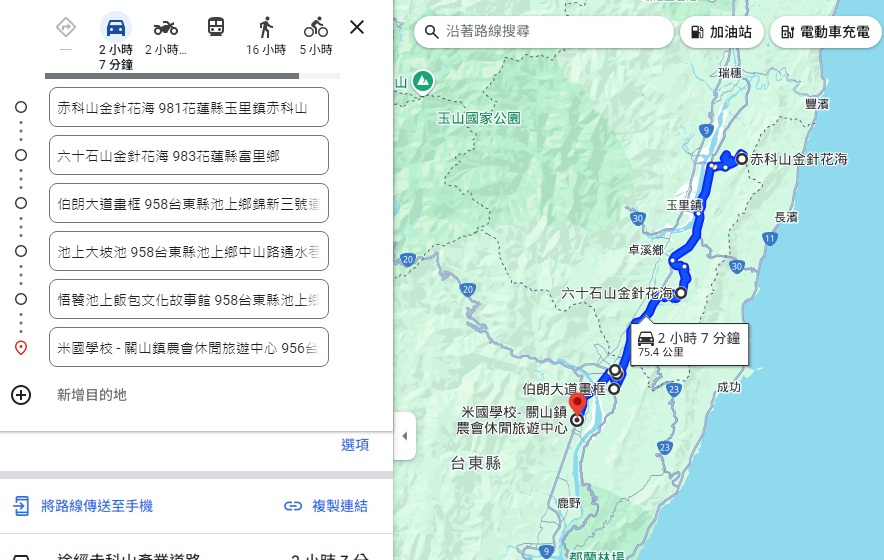Switch to motorcycle travel mode
The height and width of the screenshot is (560, 884).
coord(165,27)
